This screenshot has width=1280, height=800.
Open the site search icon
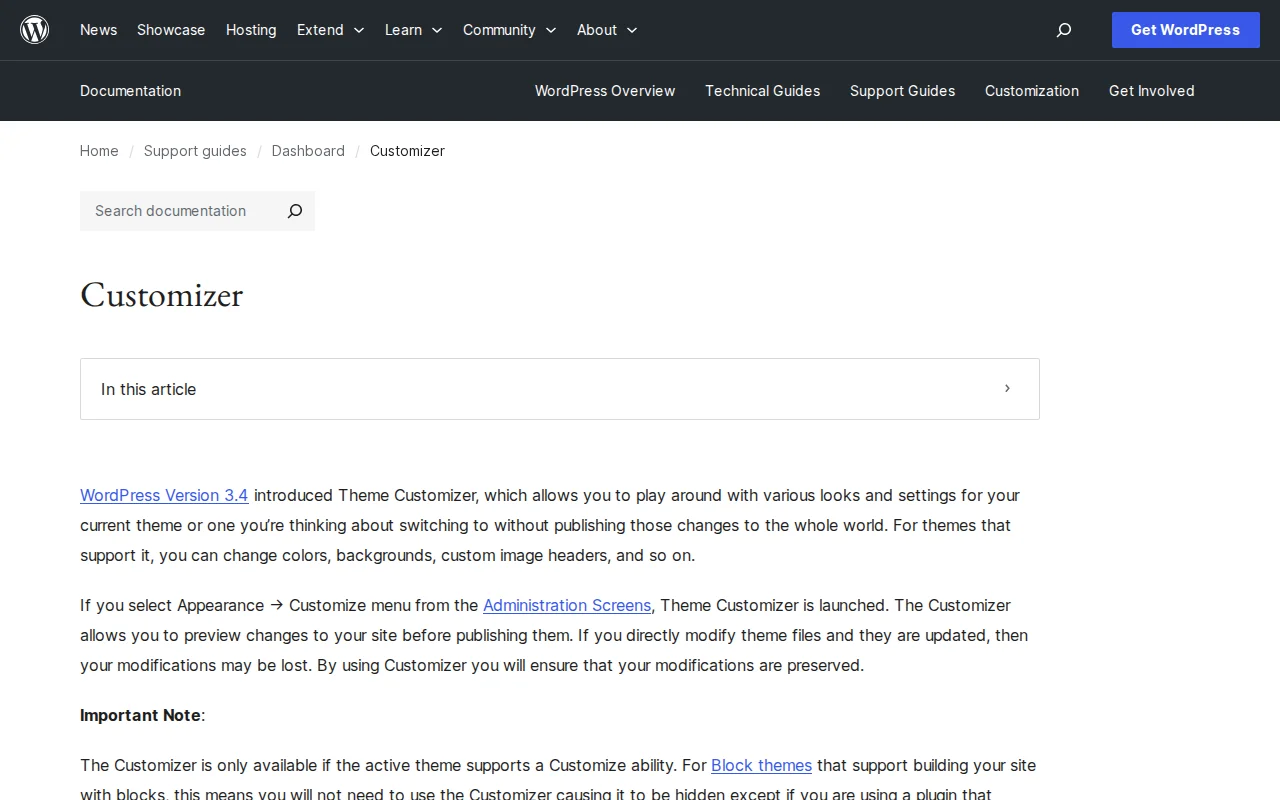tap(1063, 30)
